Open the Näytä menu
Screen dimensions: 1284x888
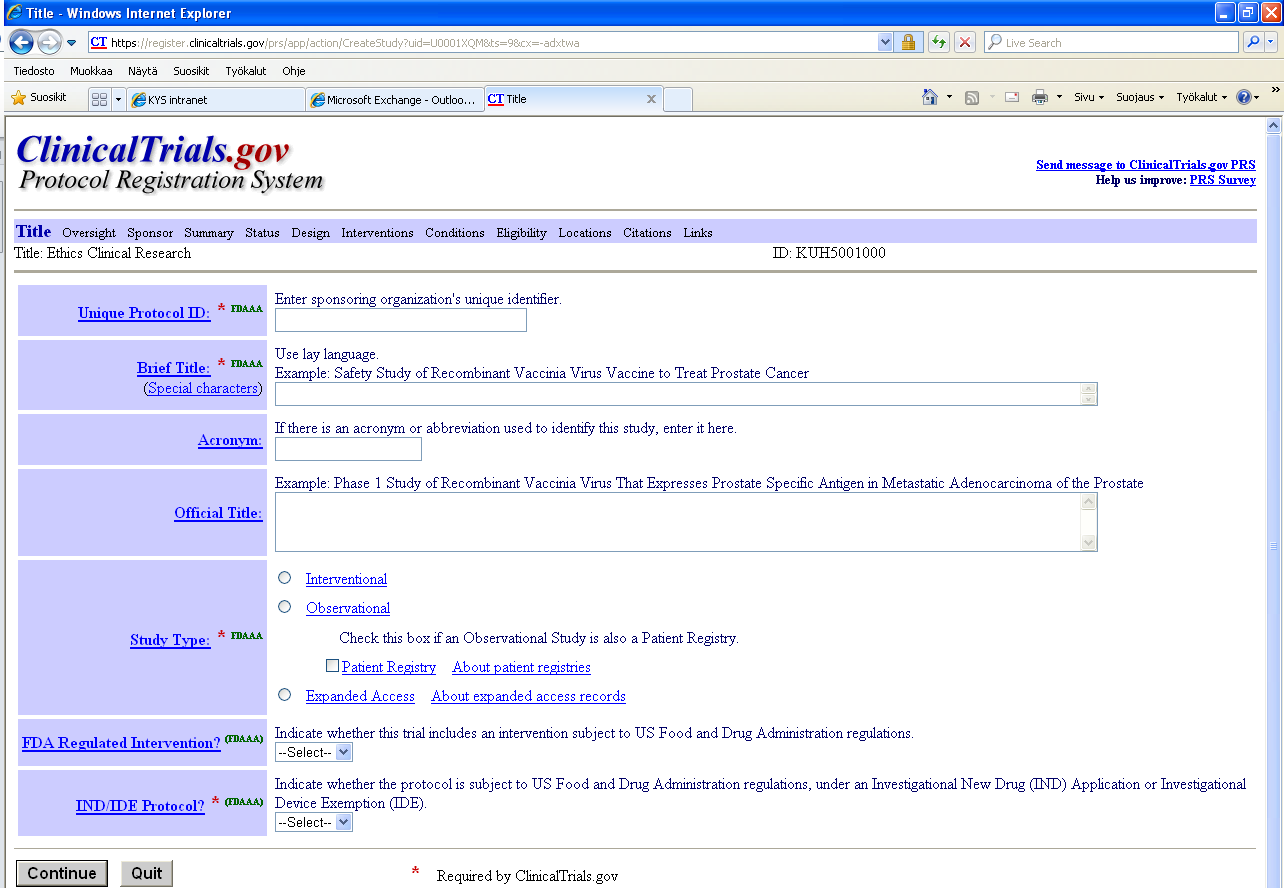(x=143, y=71)
